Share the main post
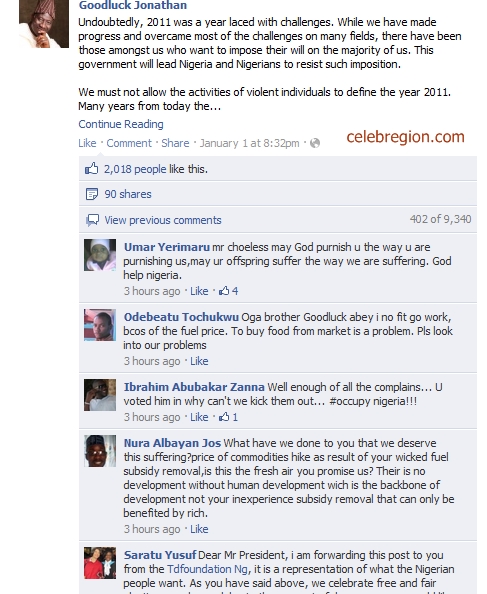Viewport: 487px width, 594px height. [x=175, y=143]
